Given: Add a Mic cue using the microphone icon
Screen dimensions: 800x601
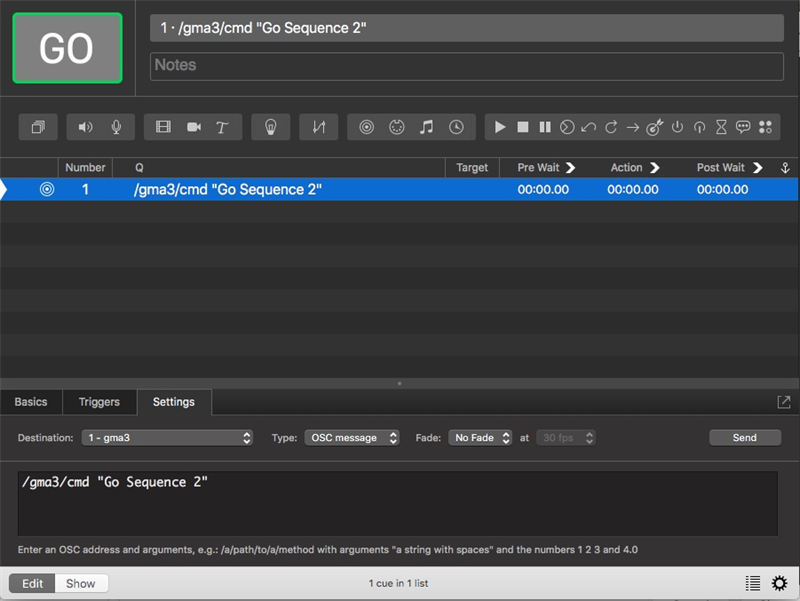Looking at the screenshot, I should pos(116,127).
